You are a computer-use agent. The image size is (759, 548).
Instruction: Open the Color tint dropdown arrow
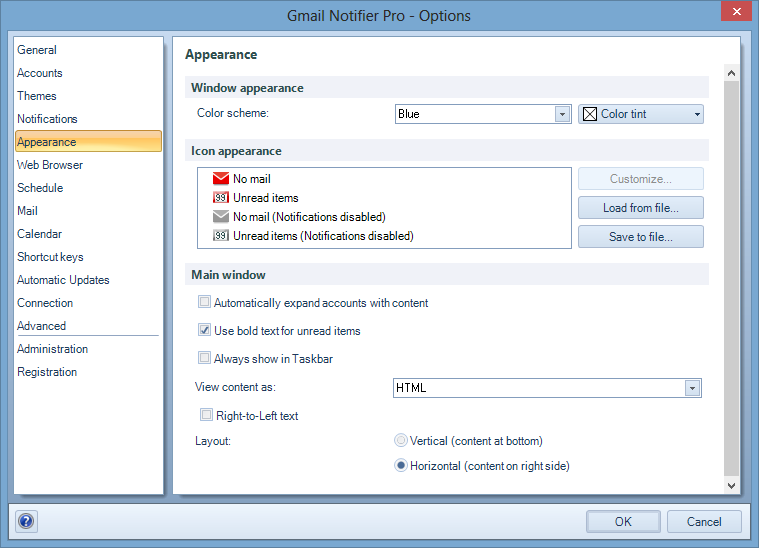coord(696,114)
